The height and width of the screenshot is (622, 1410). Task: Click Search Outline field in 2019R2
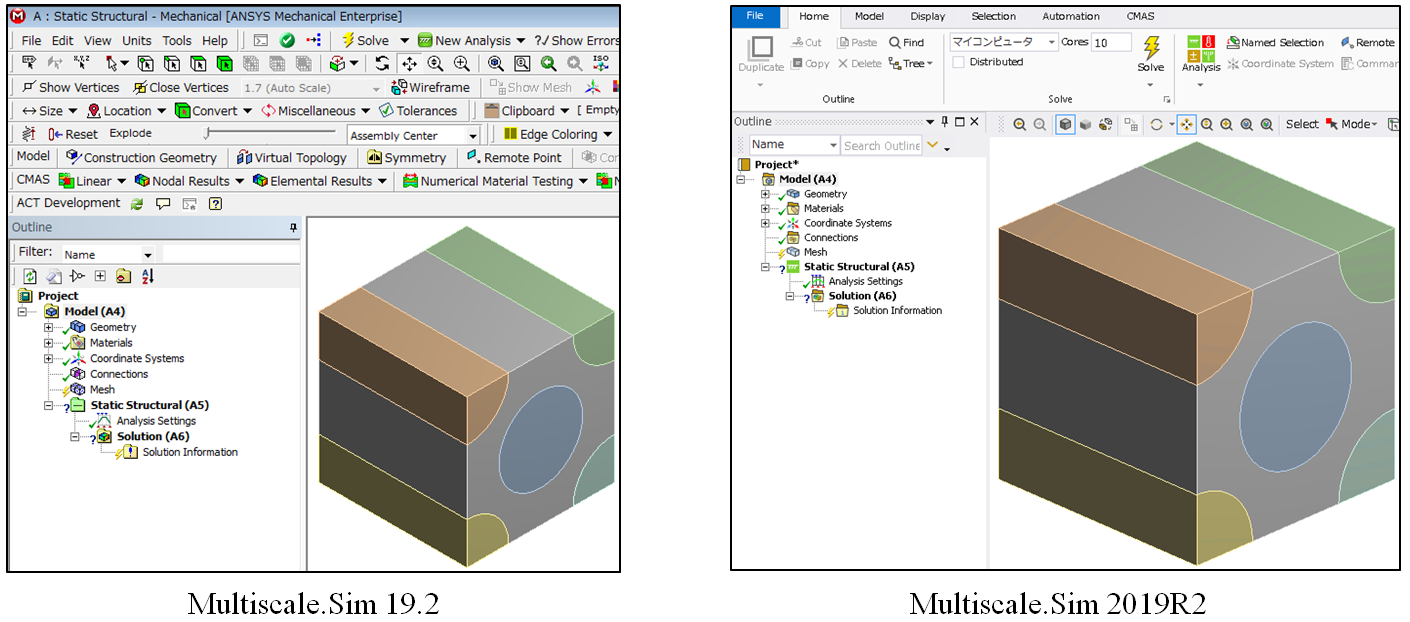[881, 145]
